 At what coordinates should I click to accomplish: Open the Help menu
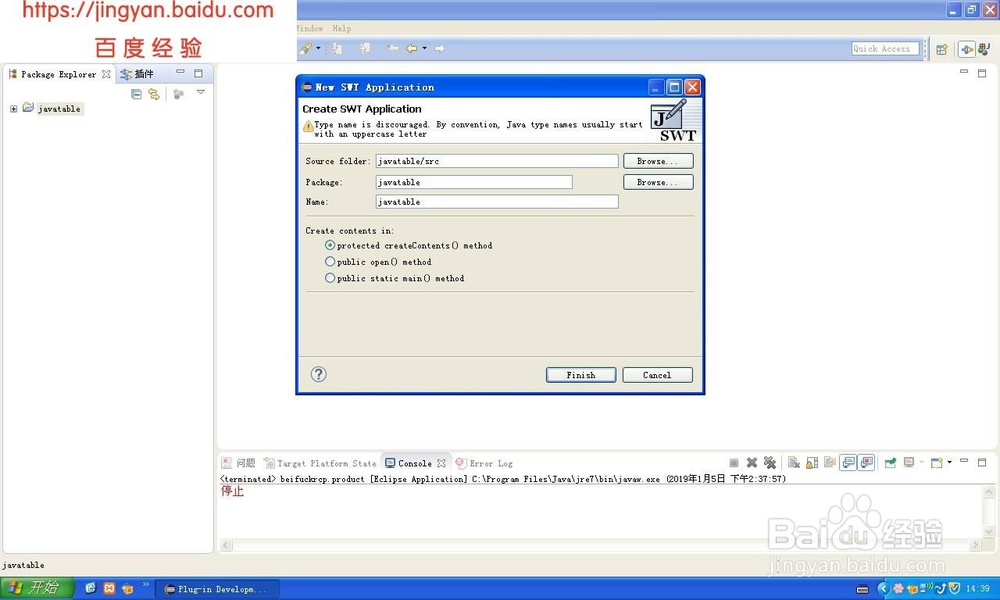(x=343, y=28)
